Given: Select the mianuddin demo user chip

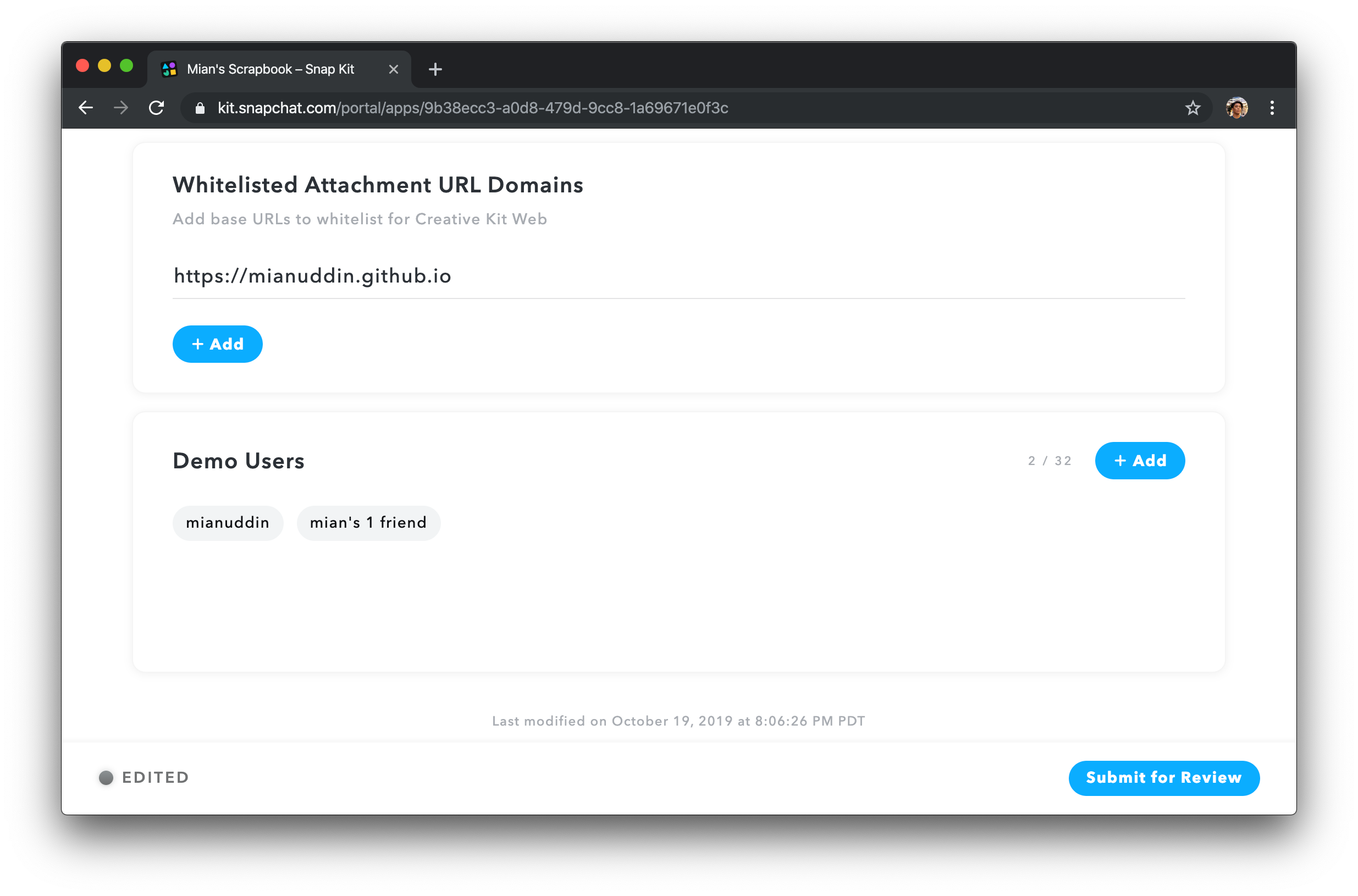Looking at the screenshot, I should coord(228,522).
